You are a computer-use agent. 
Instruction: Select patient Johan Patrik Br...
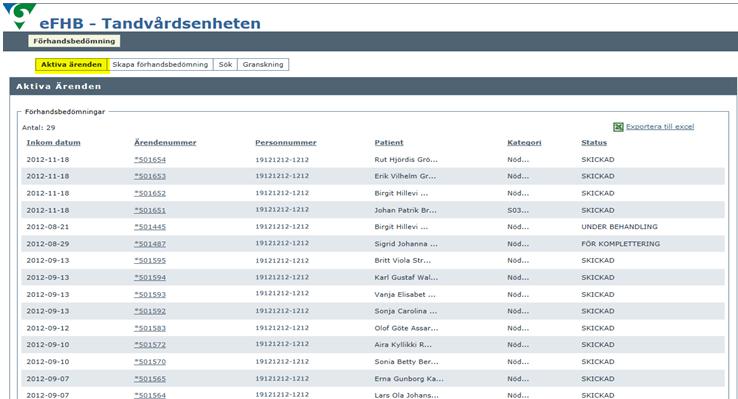(405, 210)
